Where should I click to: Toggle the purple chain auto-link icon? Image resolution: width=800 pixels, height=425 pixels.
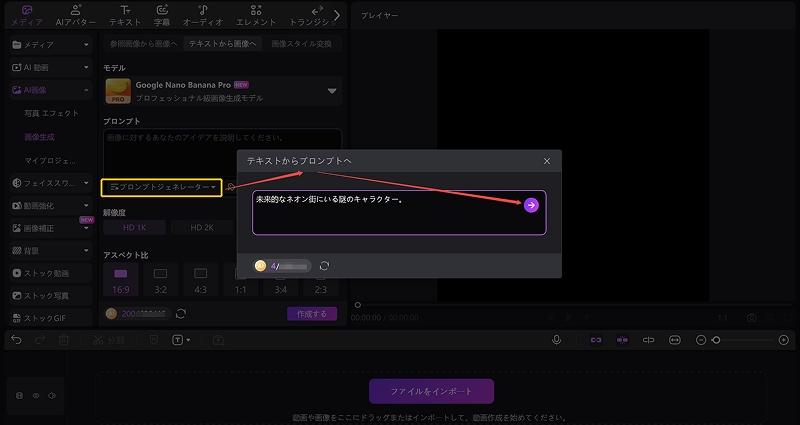[596, 340]
